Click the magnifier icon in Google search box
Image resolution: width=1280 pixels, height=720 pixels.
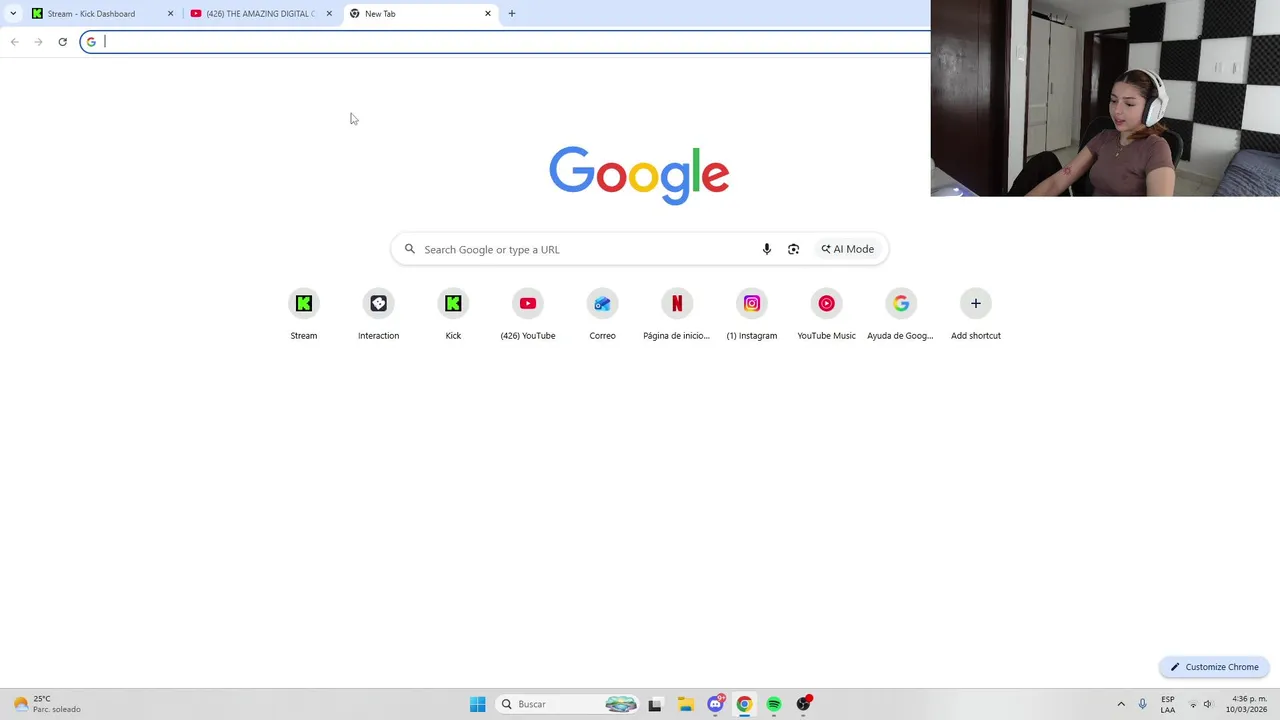[410, 249]
